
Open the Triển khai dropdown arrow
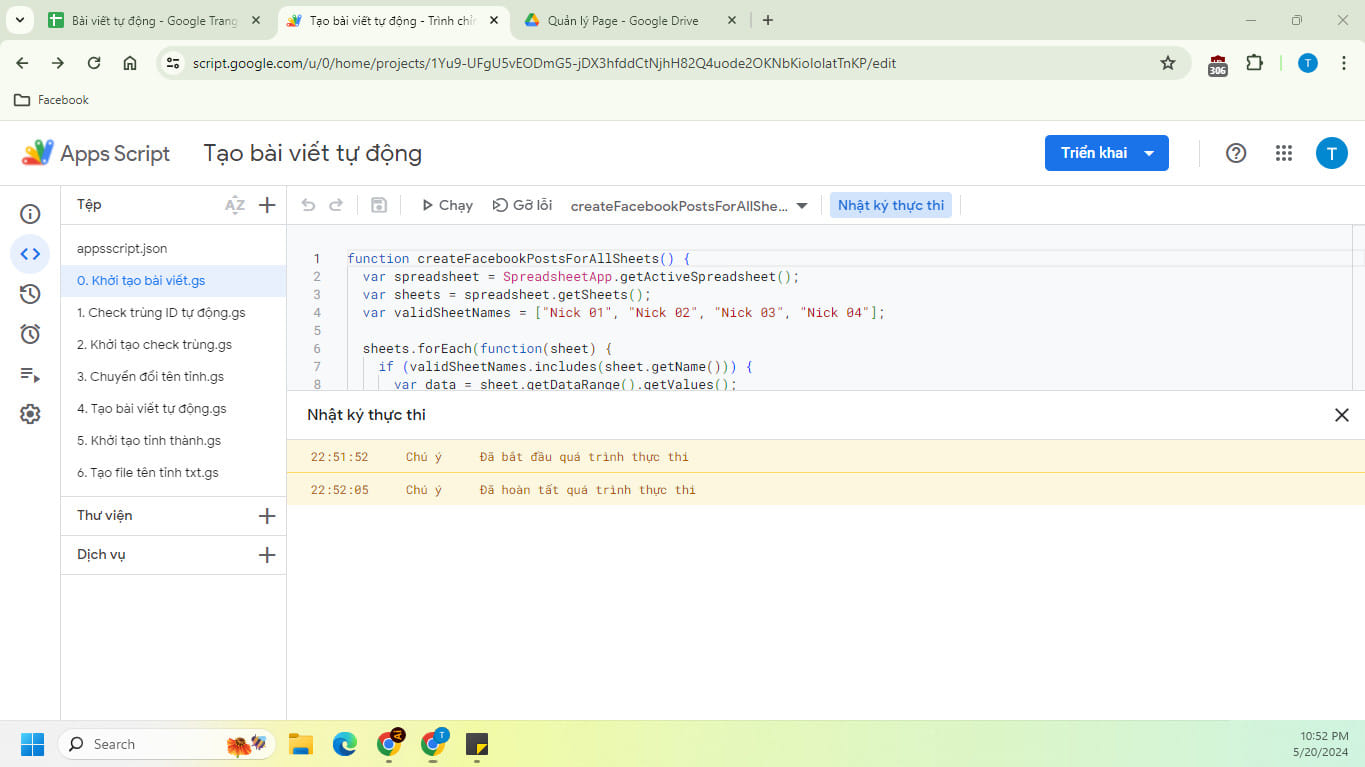[1149, 153]
